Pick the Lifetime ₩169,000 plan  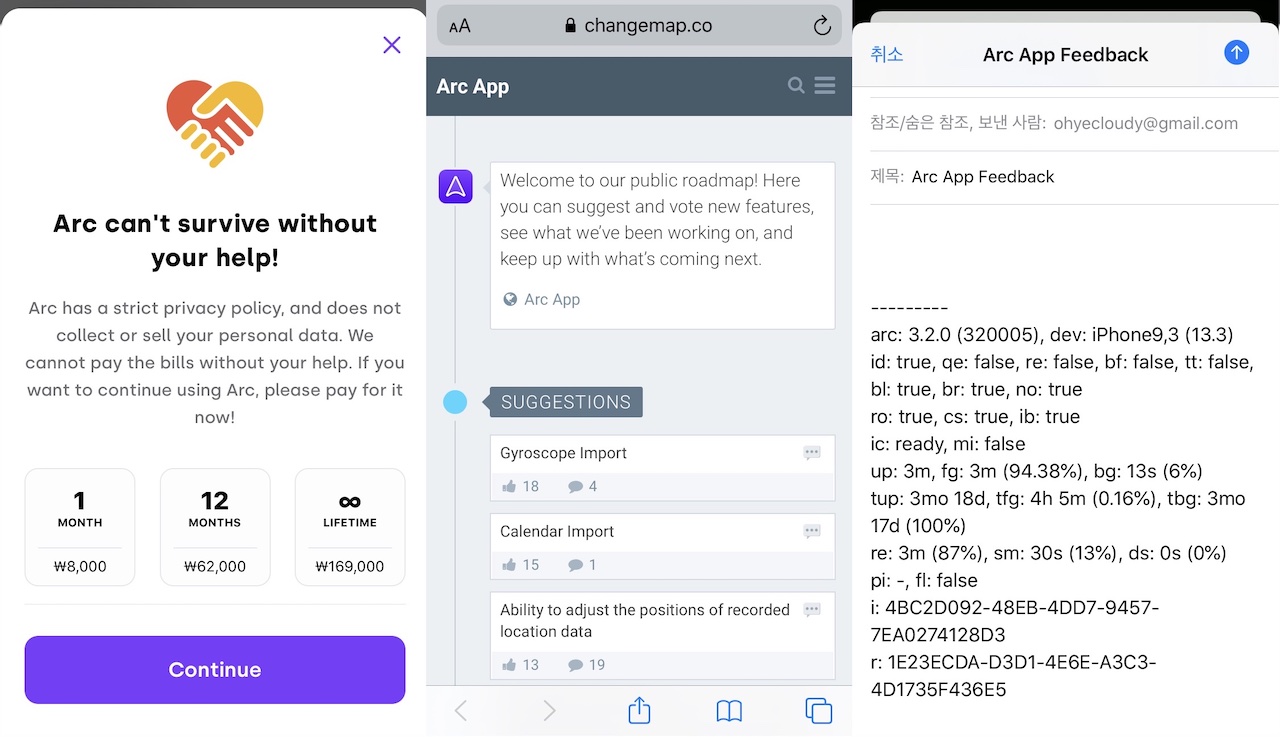click(350, 526)
